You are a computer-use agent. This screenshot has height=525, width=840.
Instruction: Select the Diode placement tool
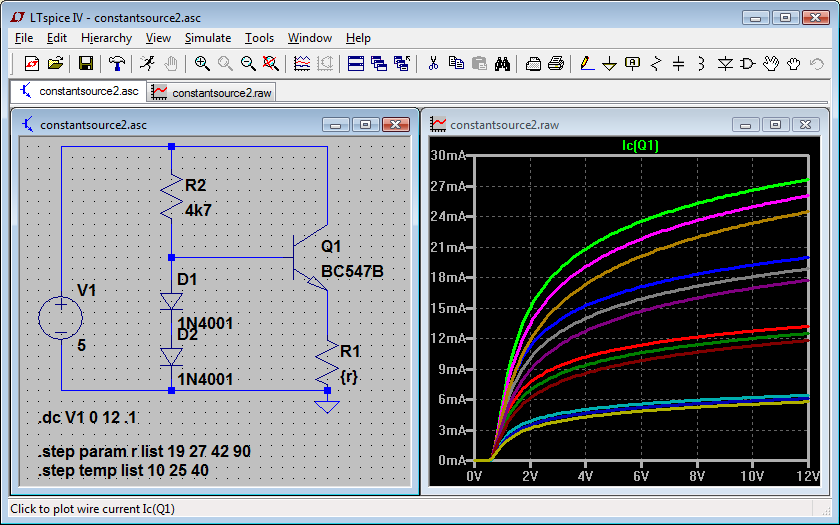pyautogui.click(x=725, y=64)
